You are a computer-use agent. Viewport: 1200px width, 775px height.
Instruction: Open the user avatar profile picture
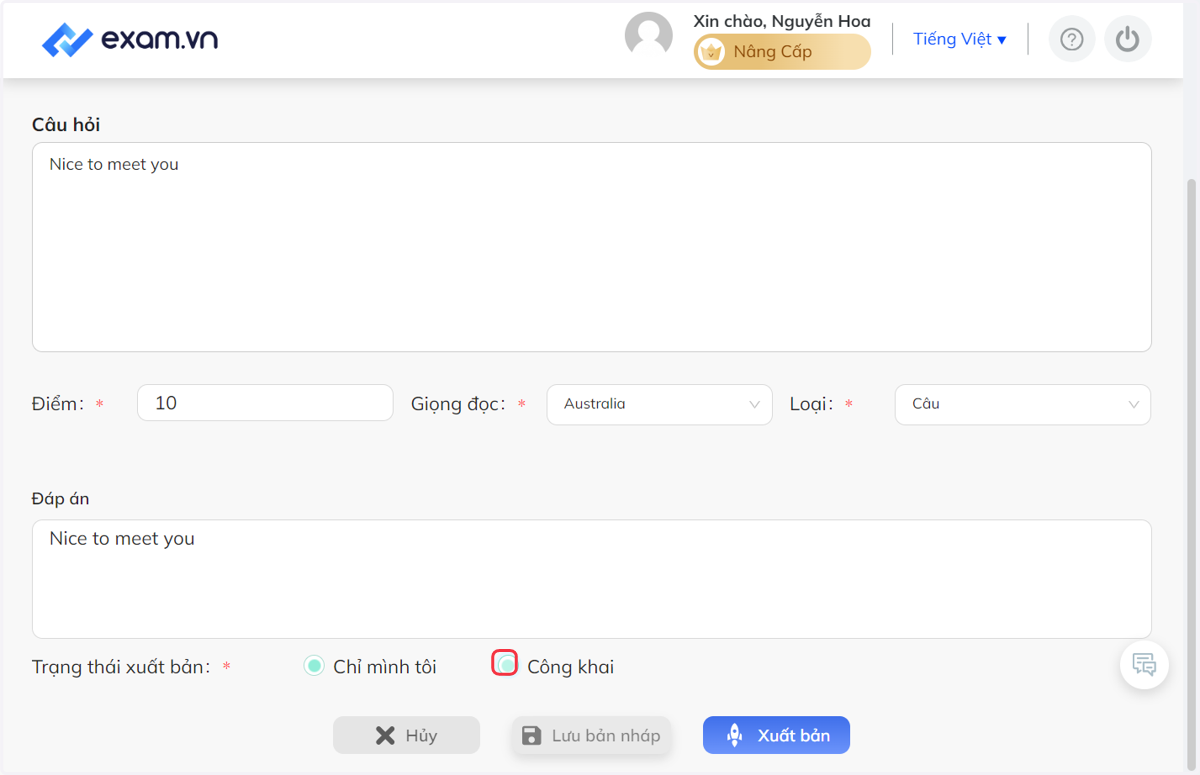click(649, 36)
